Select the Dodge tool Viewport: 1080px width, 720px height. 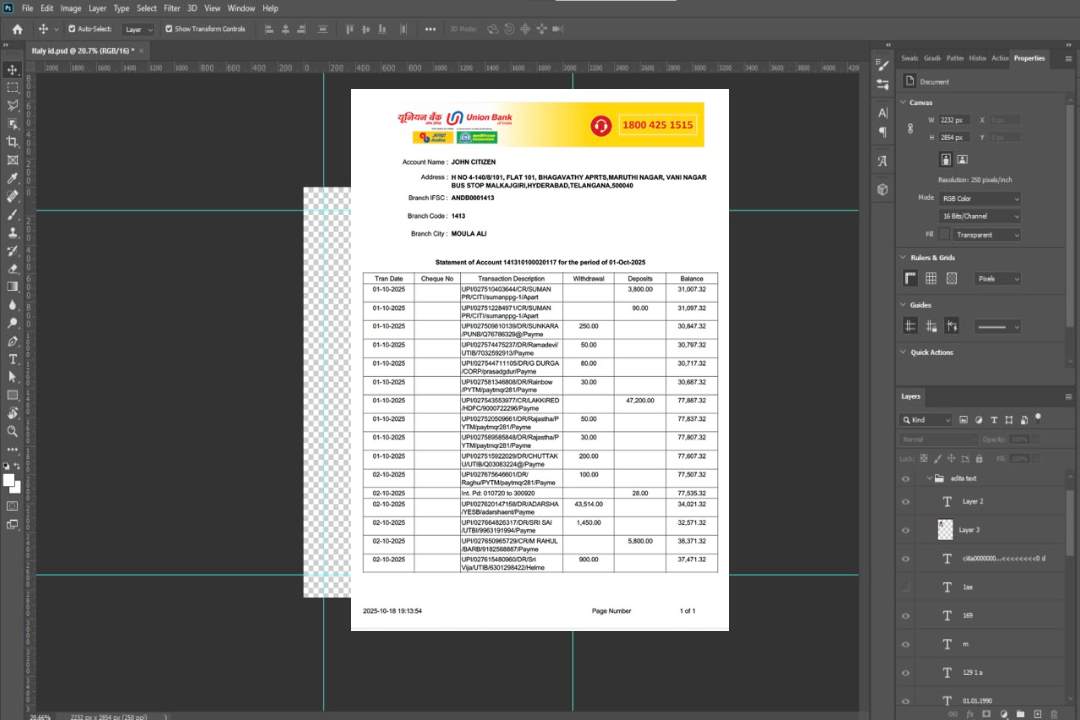tap(12, 322)
